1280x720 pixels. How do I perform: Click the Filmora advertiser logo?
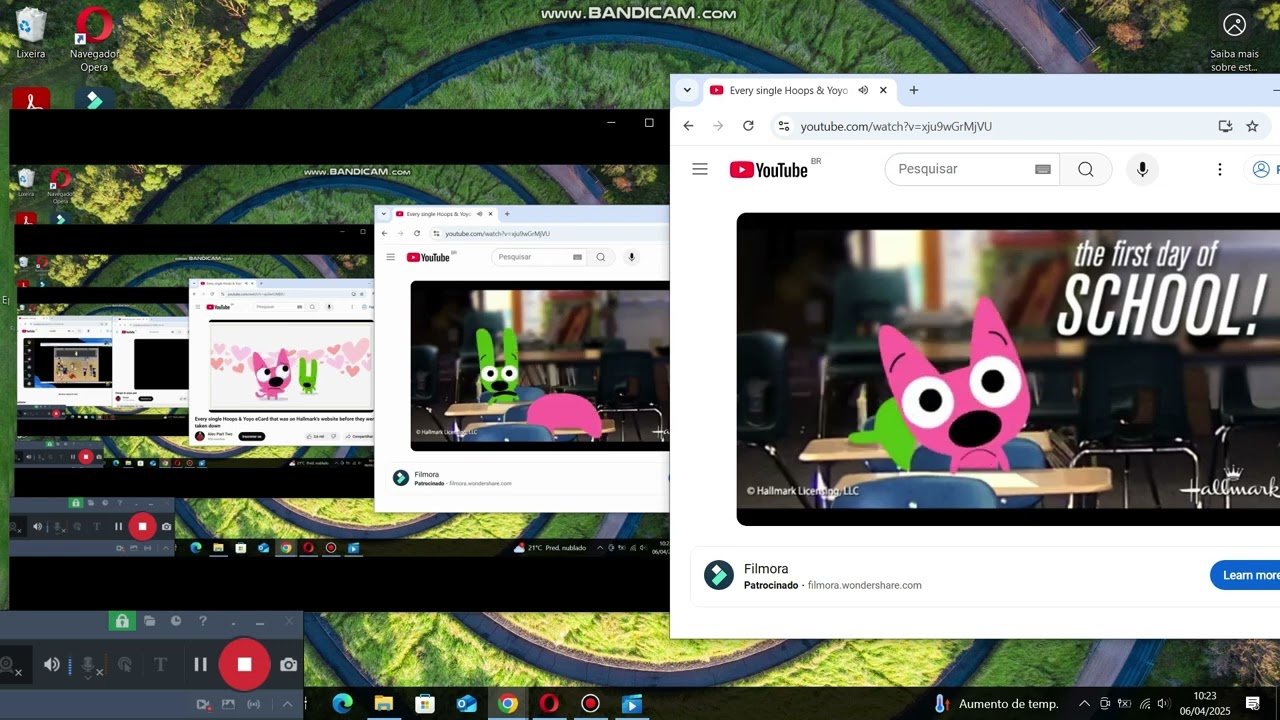click(x=719, y=575)
